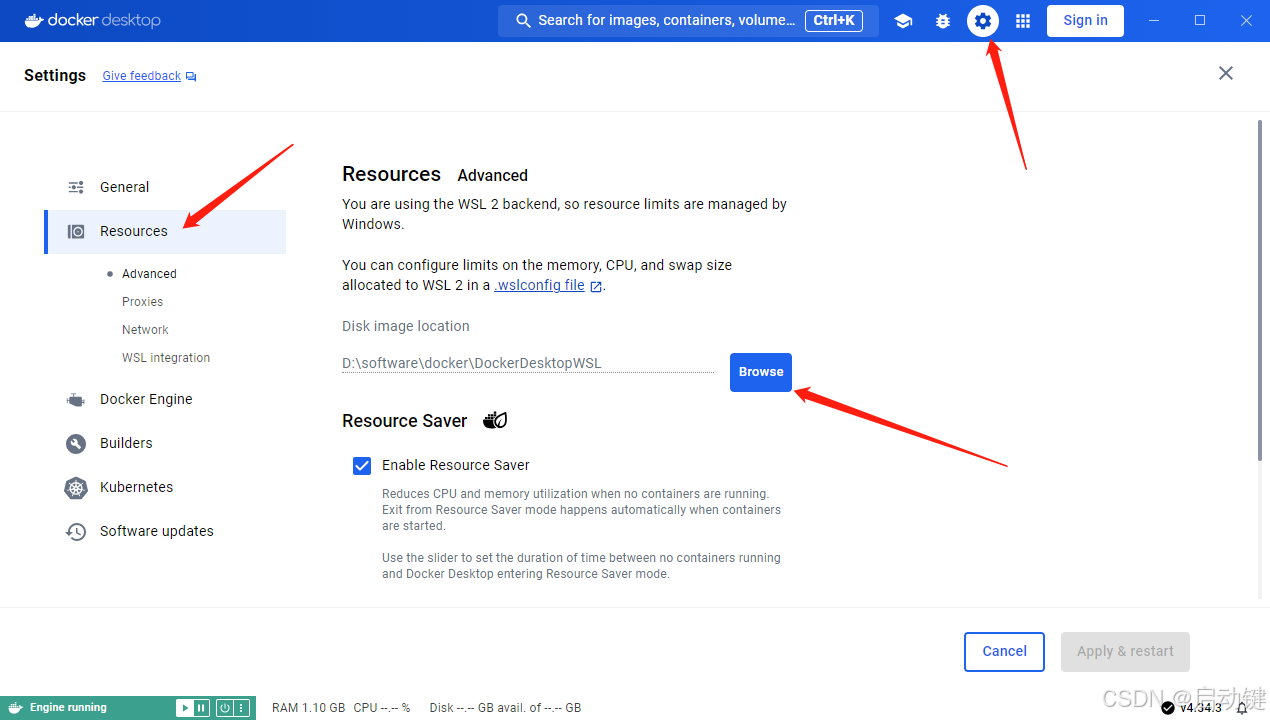Open the extensions grid icon
1270x720 pixels.
tap(1023, 21)
